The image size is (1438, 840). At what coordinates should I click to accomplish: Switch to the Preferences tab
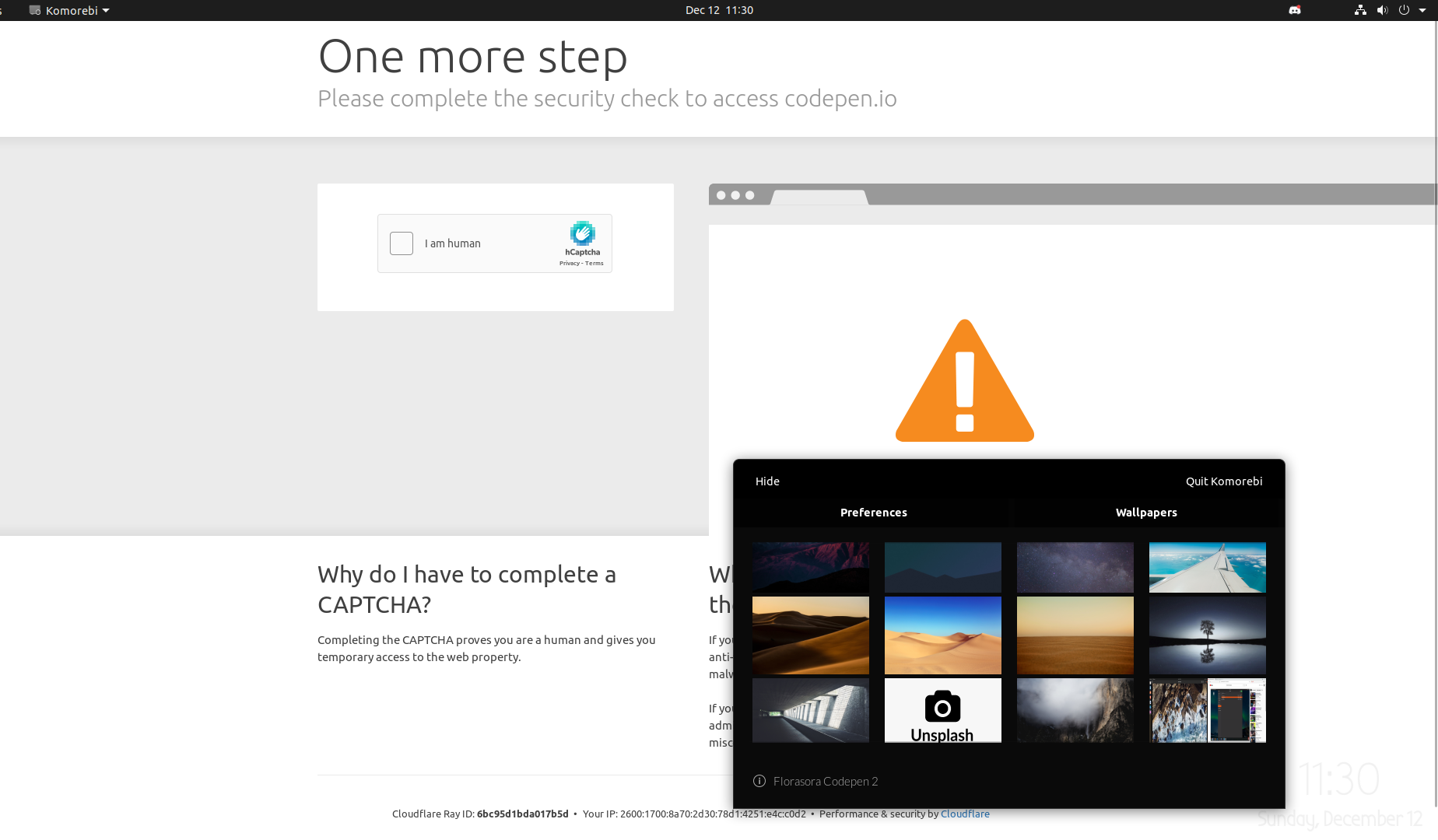tap(873, 513)
